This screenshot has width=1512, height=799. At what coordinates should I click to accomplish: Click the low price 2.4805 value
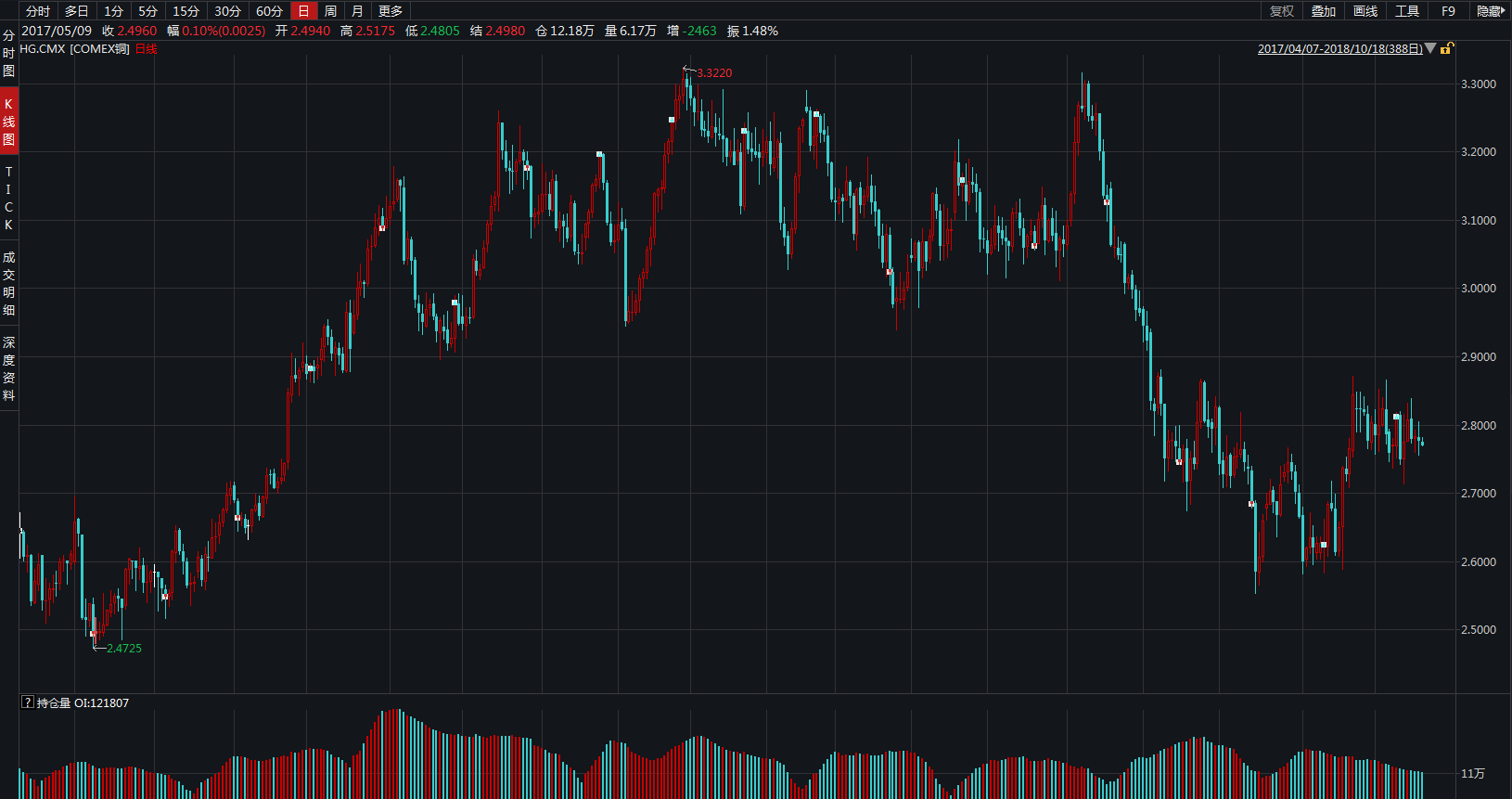[x=440, y=31]
